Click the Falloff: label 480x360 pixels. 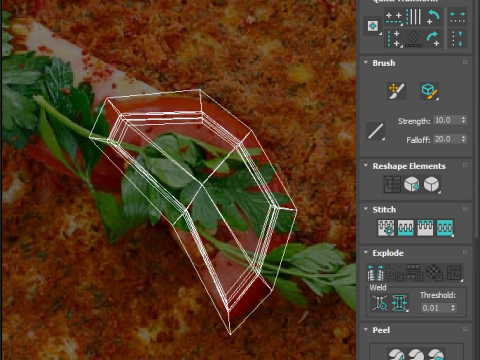click(418, 140)
